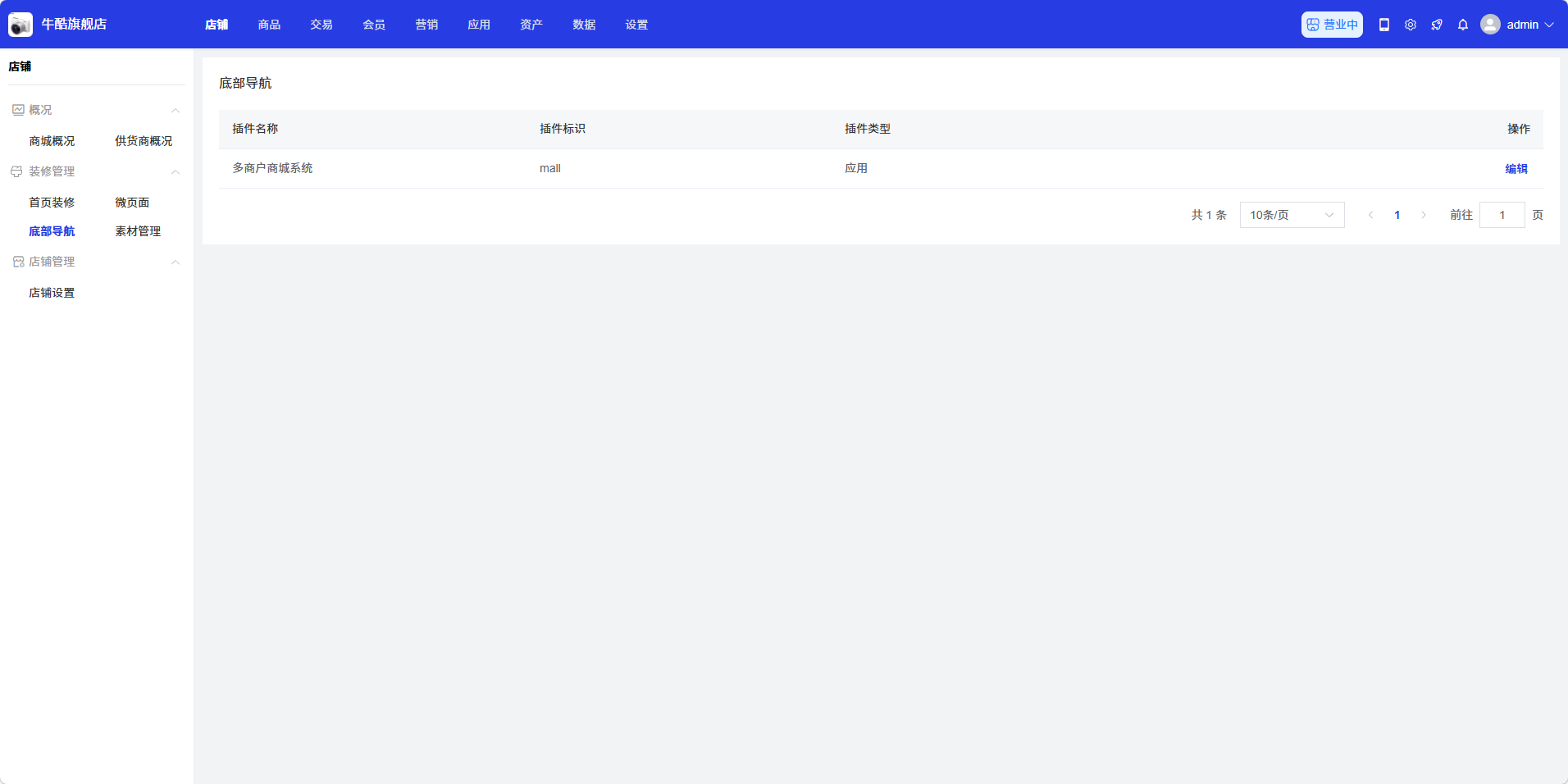
Task: Click the 底部导航 page title
Action: pos(245,83)
